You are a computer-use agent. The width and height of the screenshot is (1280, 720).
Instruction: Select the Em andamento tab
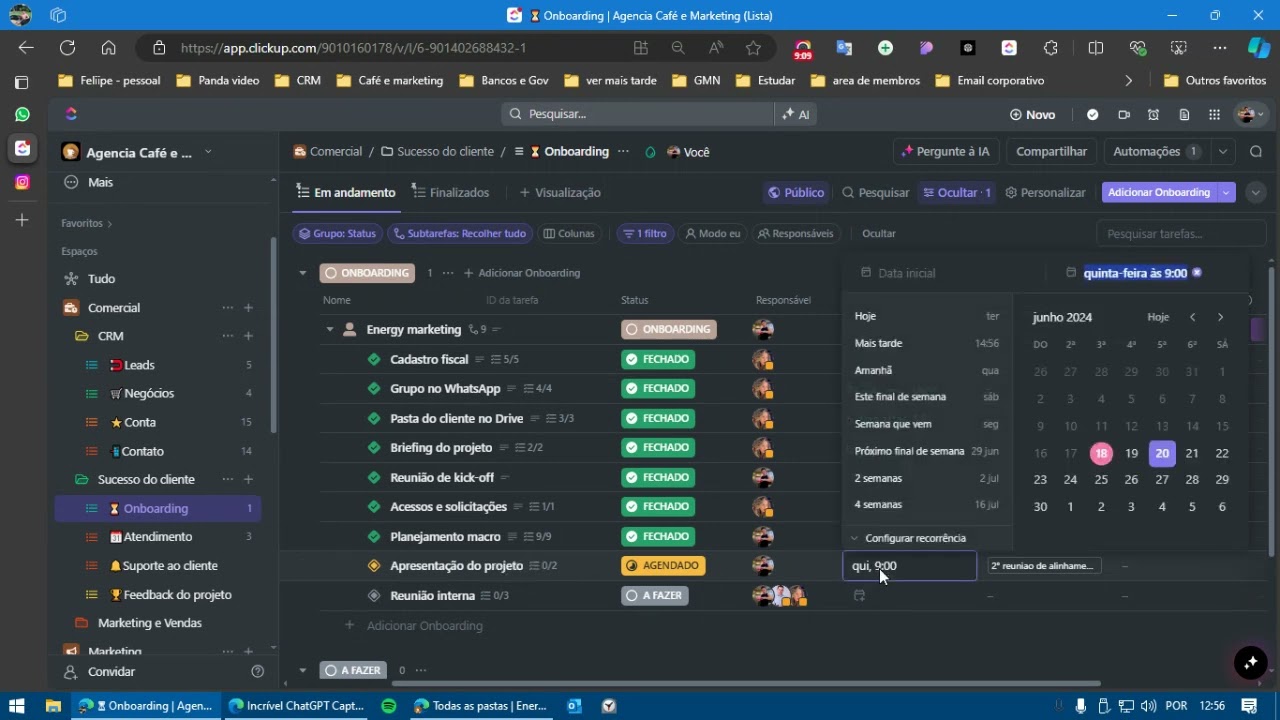coord(346,193)
